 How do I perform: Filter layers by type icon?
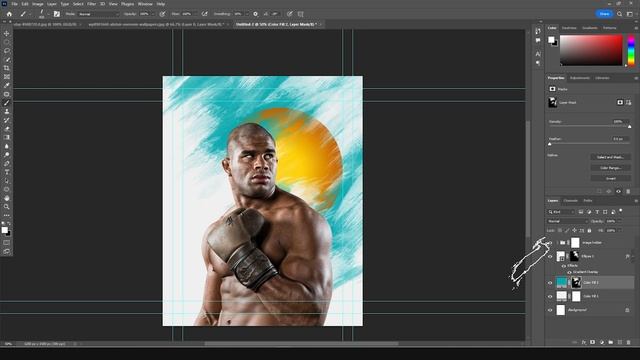coord(597,212)
